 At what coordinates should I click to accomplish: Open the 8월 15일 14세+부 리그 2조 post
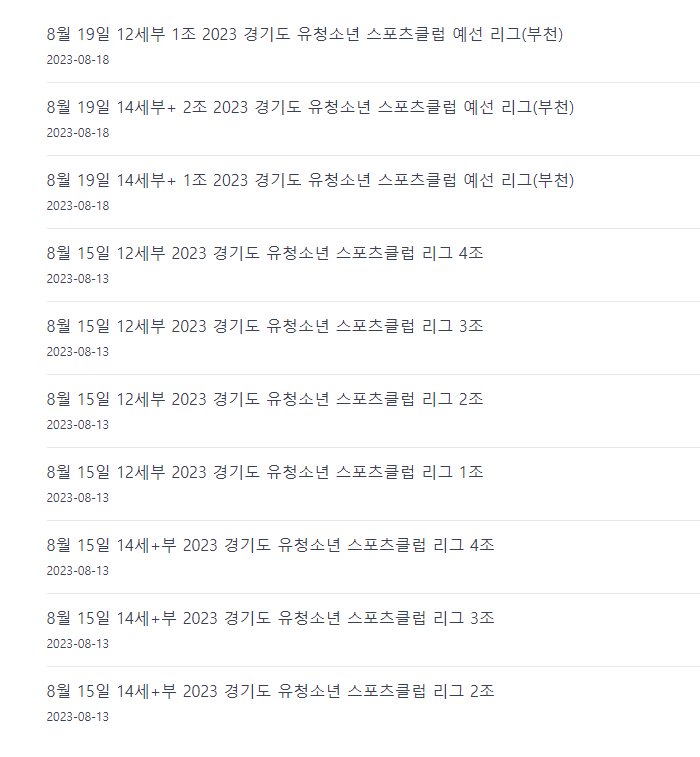(270, 691)
